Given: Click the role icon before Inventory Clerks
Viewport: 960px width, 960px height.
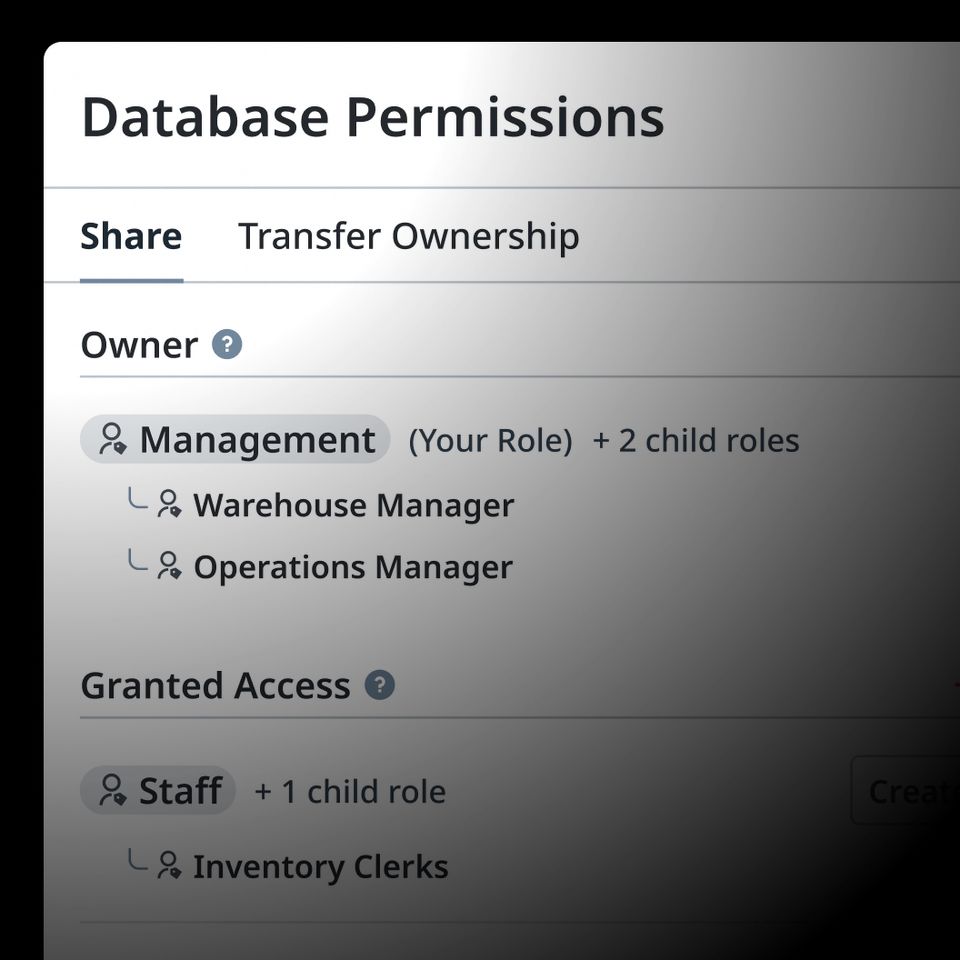Looking at the screenshot, I should coord(169,865).
